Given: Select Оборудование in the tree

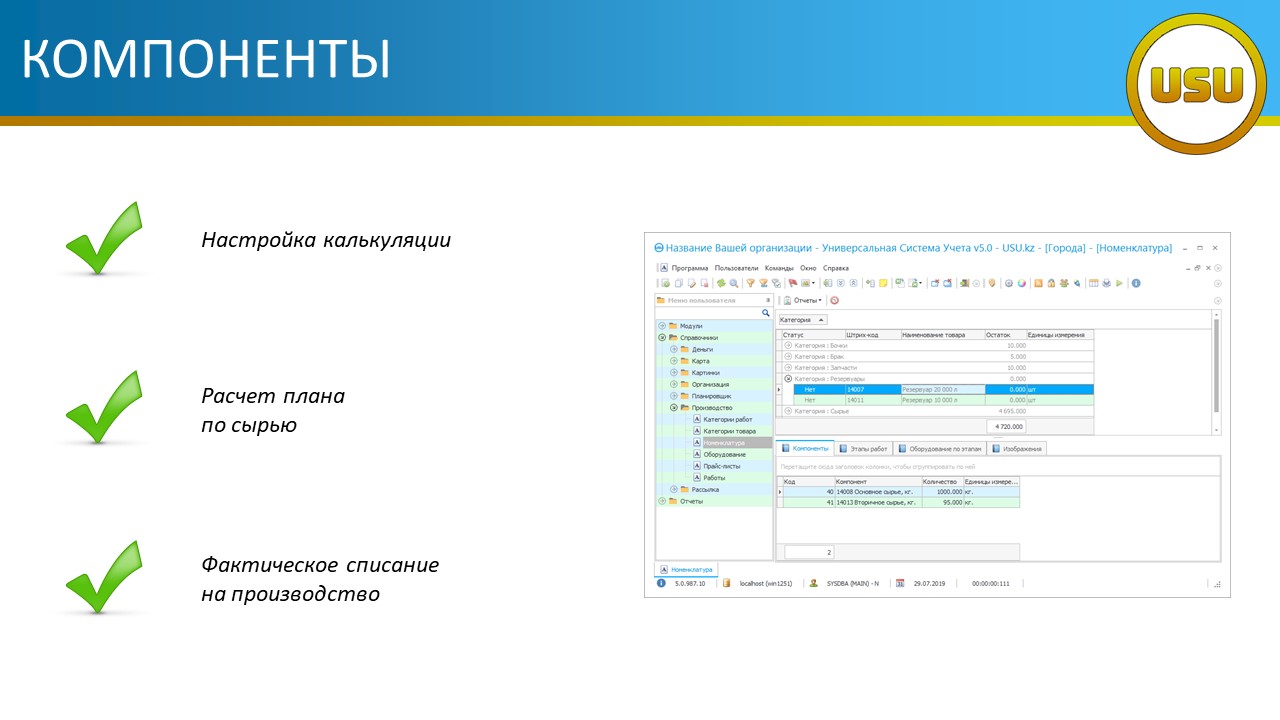Looking at the screenshot, I should (724, 454).
